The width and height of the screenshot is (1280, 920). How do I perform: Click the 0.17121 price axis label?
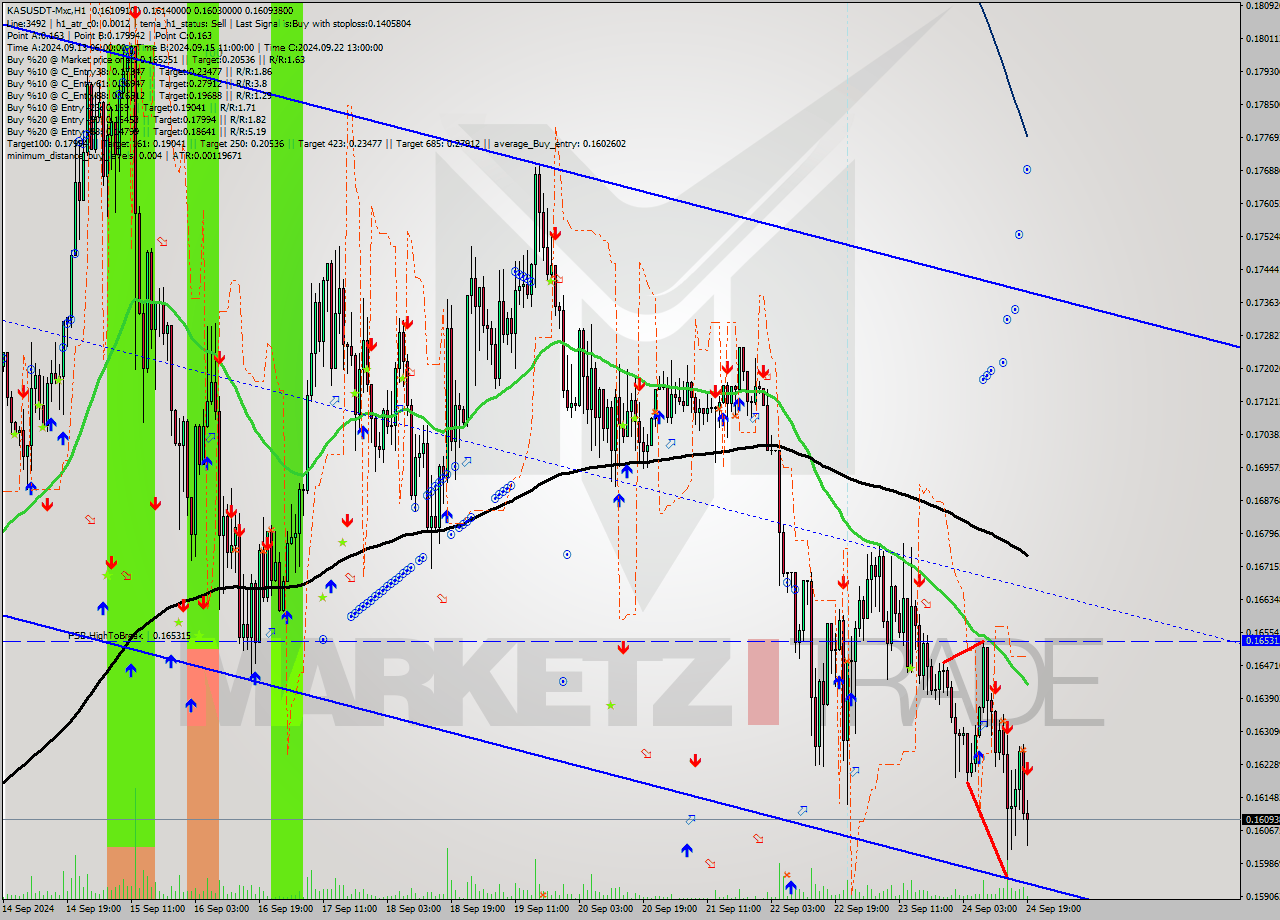tap(1262, 401)
